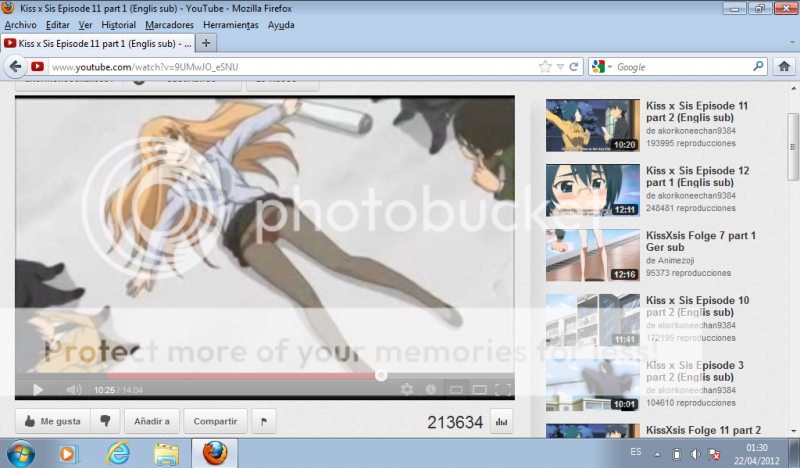Flag the video with the flag icon

[x=264, y=422]
